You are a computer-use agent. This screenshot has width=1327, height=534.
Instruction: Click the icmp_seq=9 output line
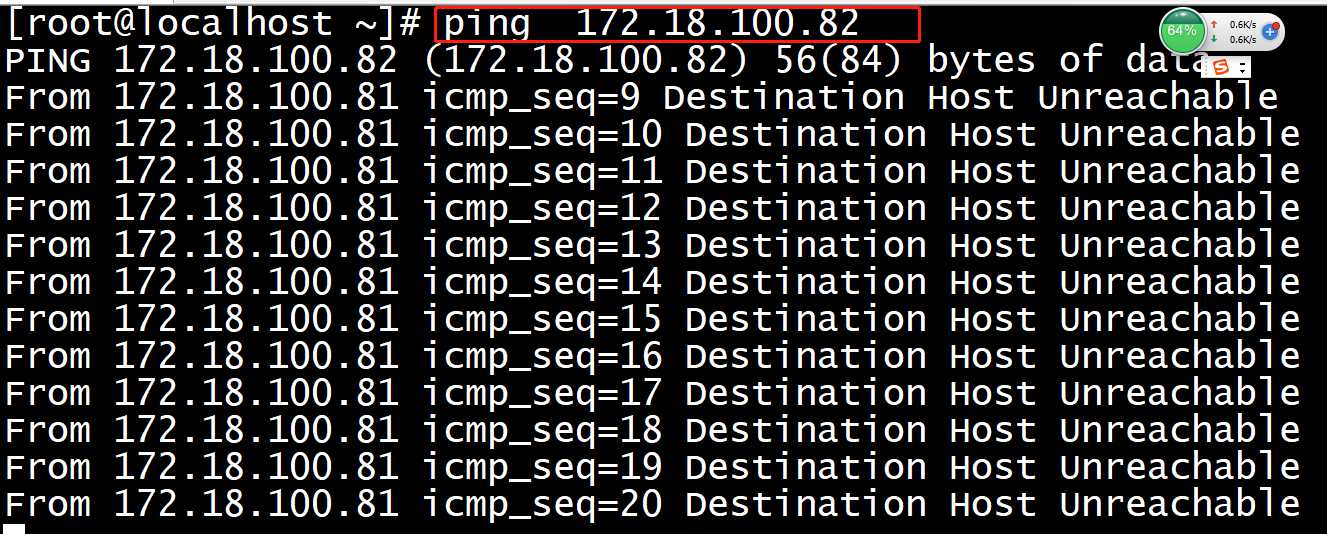(x=640, y=98)
